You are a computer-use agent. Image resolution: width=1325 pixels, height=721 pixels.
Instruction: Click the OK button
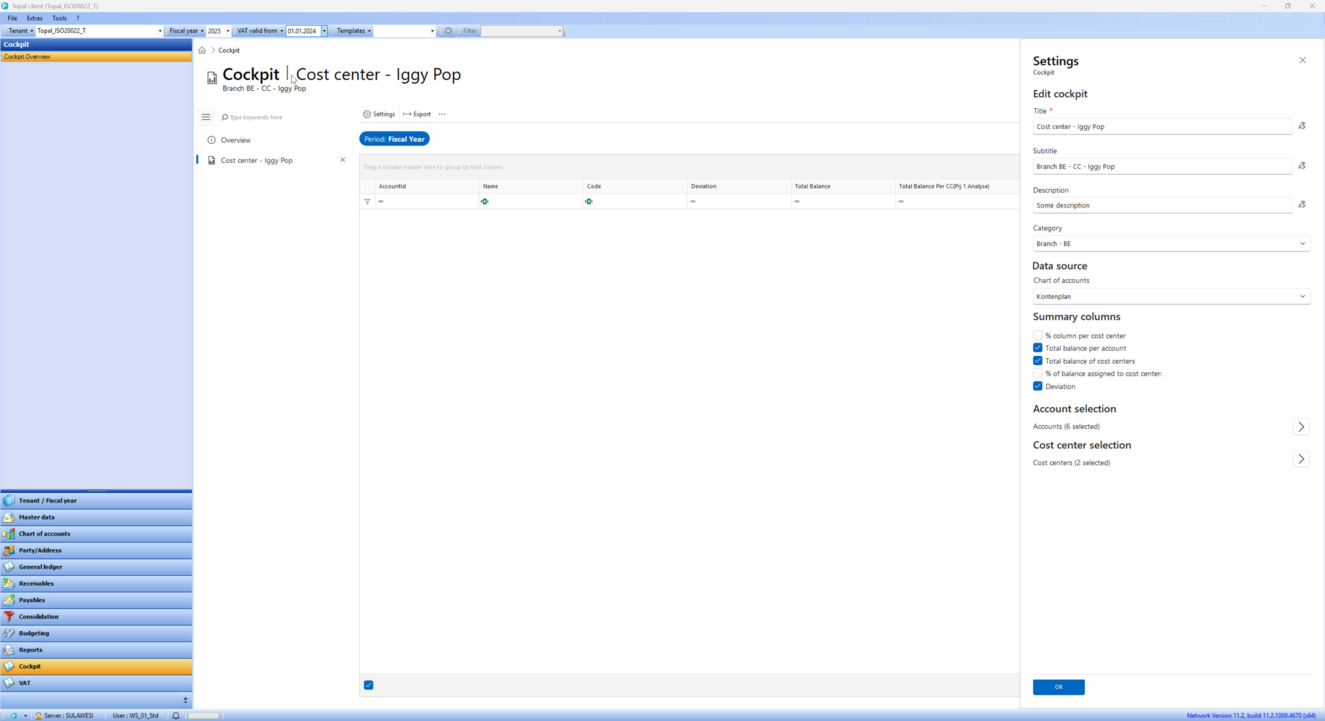click(1058, 687)
